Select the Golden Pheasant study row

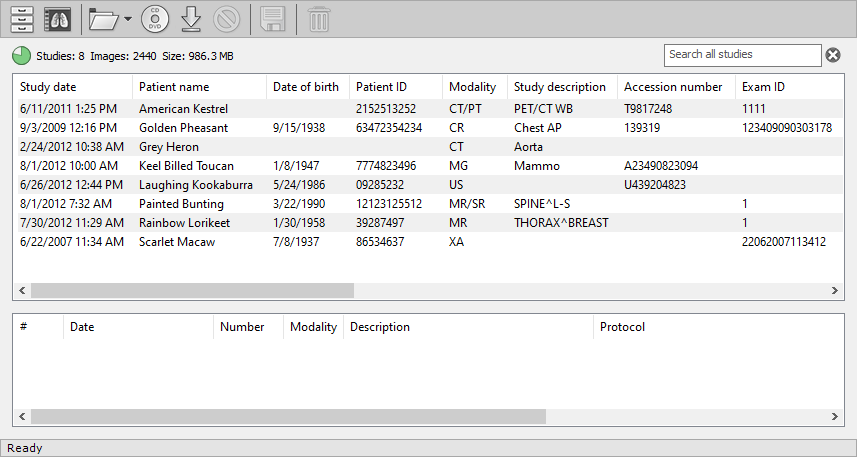click(x=184, y=128)
